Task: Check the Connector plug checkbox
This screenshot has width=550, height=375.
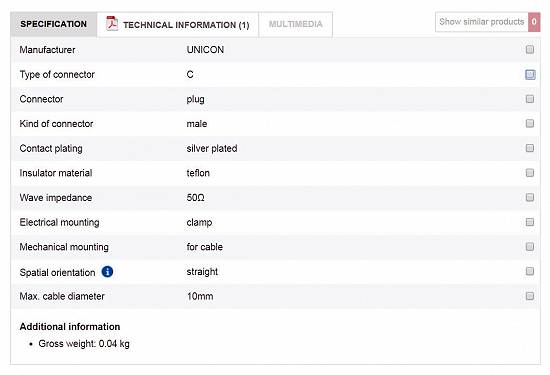Action: click(x=530, y=99)
